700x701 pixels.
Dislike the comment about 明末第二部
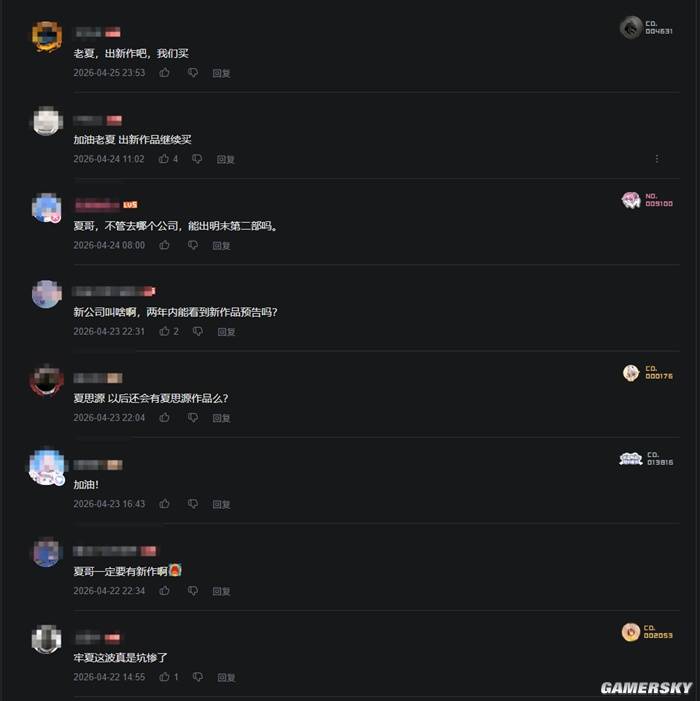(193, 245)
